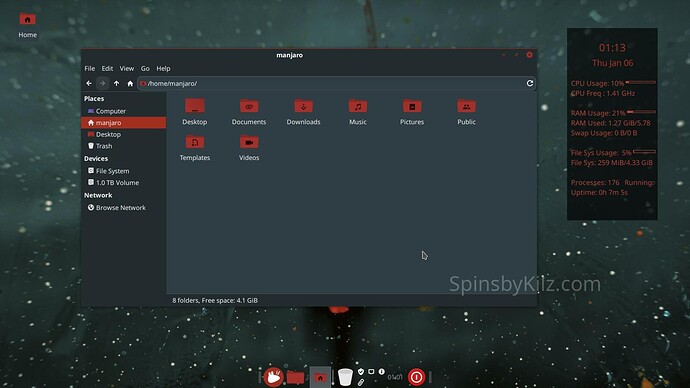Open the application menu in the dock
The height and width of the screenshot is (388, 690).
click(x=273, y=377)
